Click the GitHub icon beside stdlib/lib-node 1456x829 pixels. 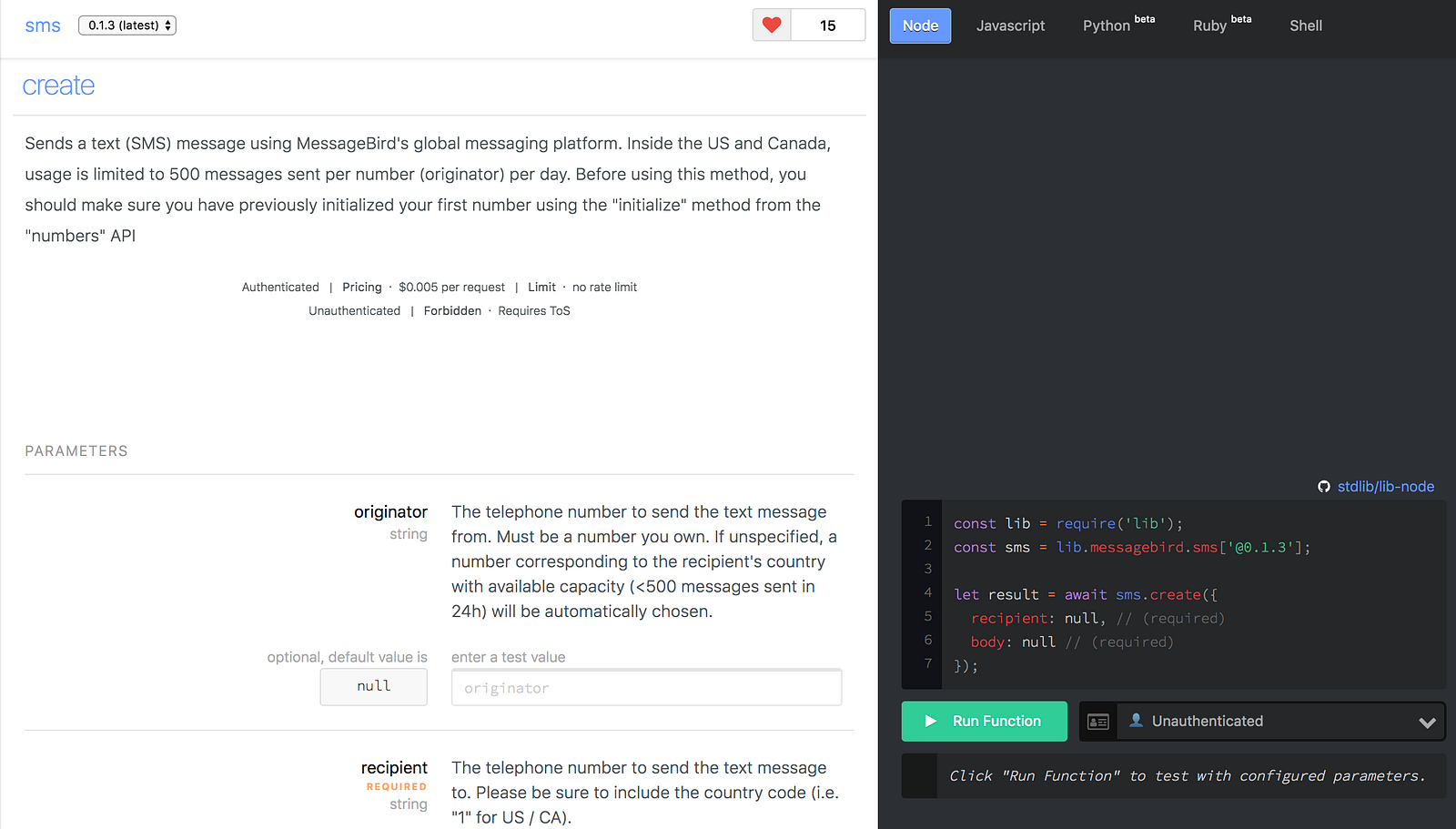click(x=1324, y=487)
